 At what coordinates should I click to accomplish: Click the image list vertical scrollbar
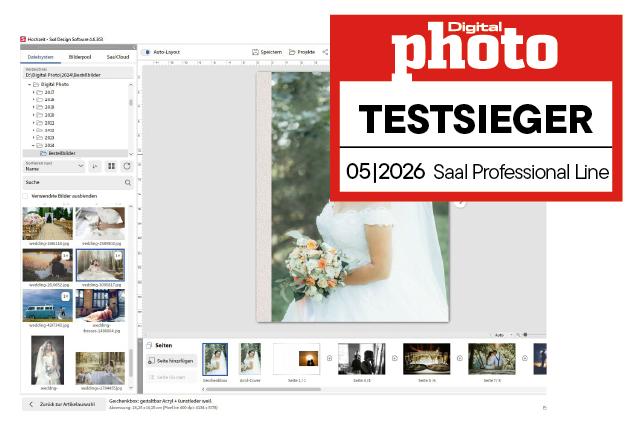[x=131, y=362]
